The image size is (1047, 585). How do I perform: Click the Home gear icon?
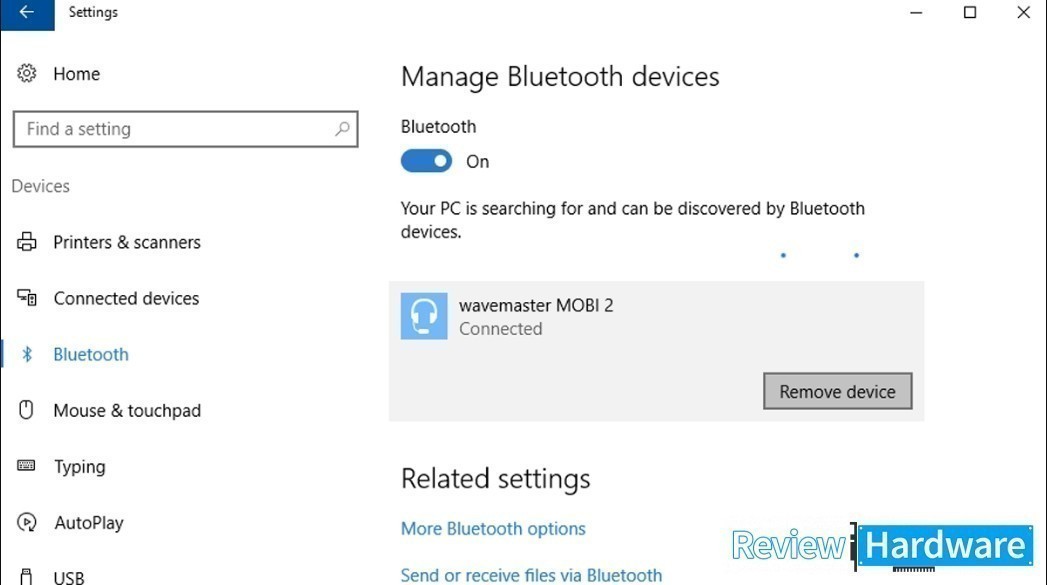pyautogui.click(x=27, y=73)
